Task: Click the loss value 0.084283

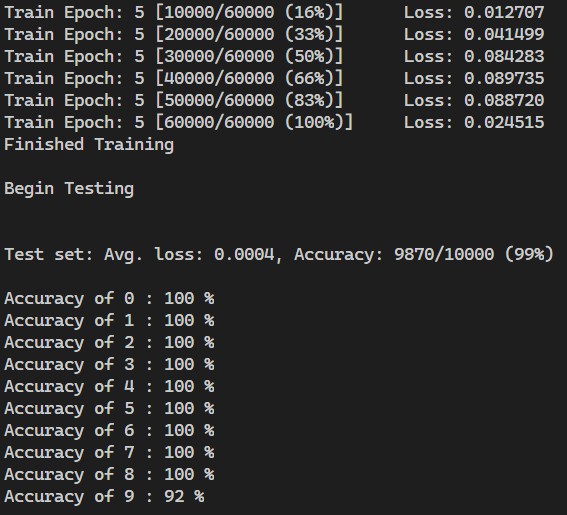Action: (x=504, y=57)
